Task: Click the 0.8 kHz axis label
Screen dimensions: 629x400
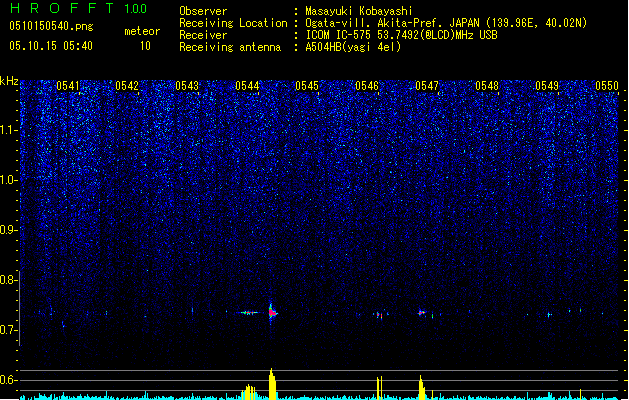Action: coord(8,280)
